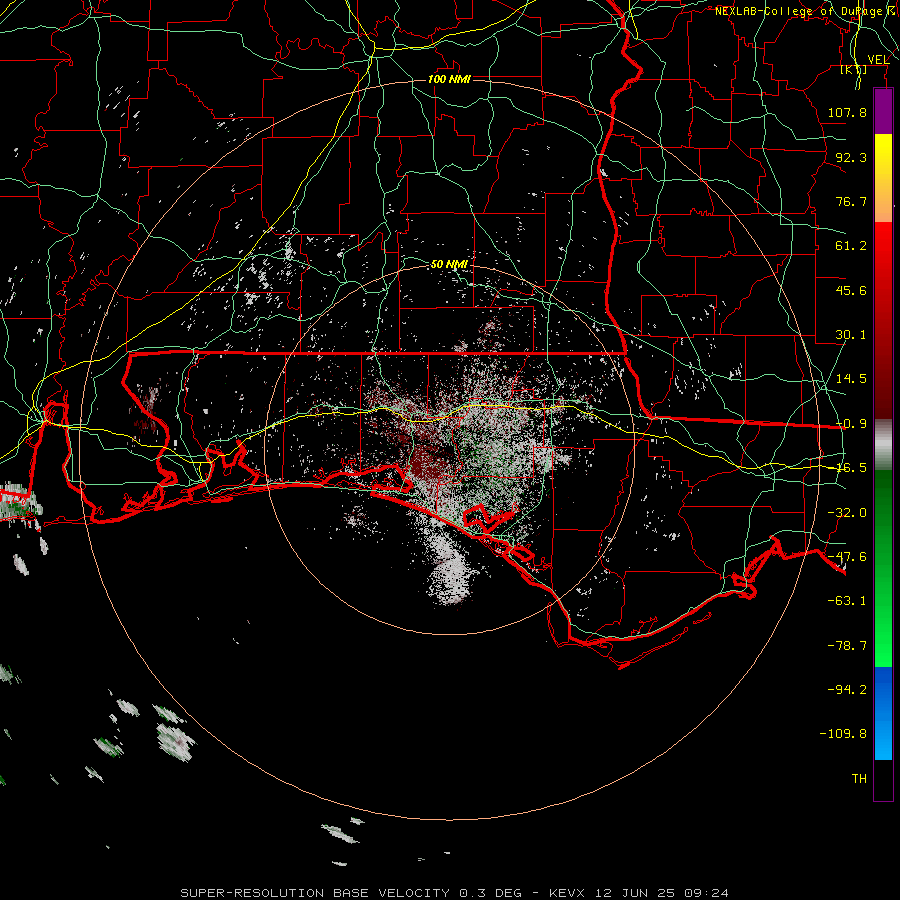
Task: Click the 76.7 velocity scale value
Action: (x=851, y=201)
